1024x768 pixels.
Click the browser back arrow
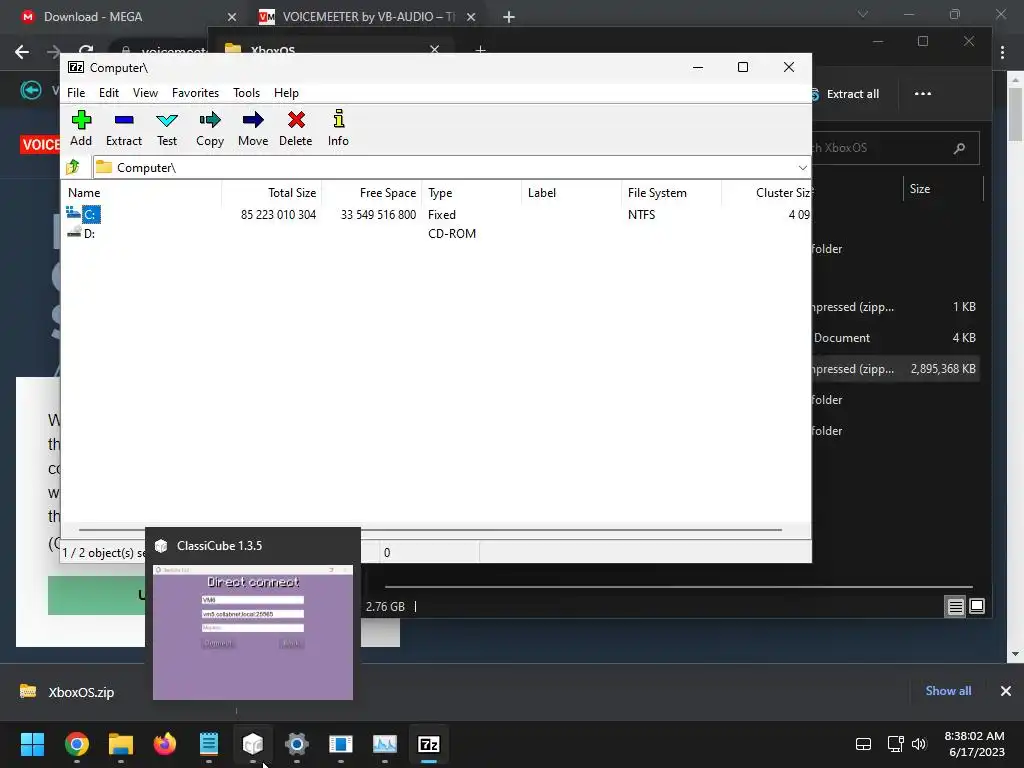point(22,52)
